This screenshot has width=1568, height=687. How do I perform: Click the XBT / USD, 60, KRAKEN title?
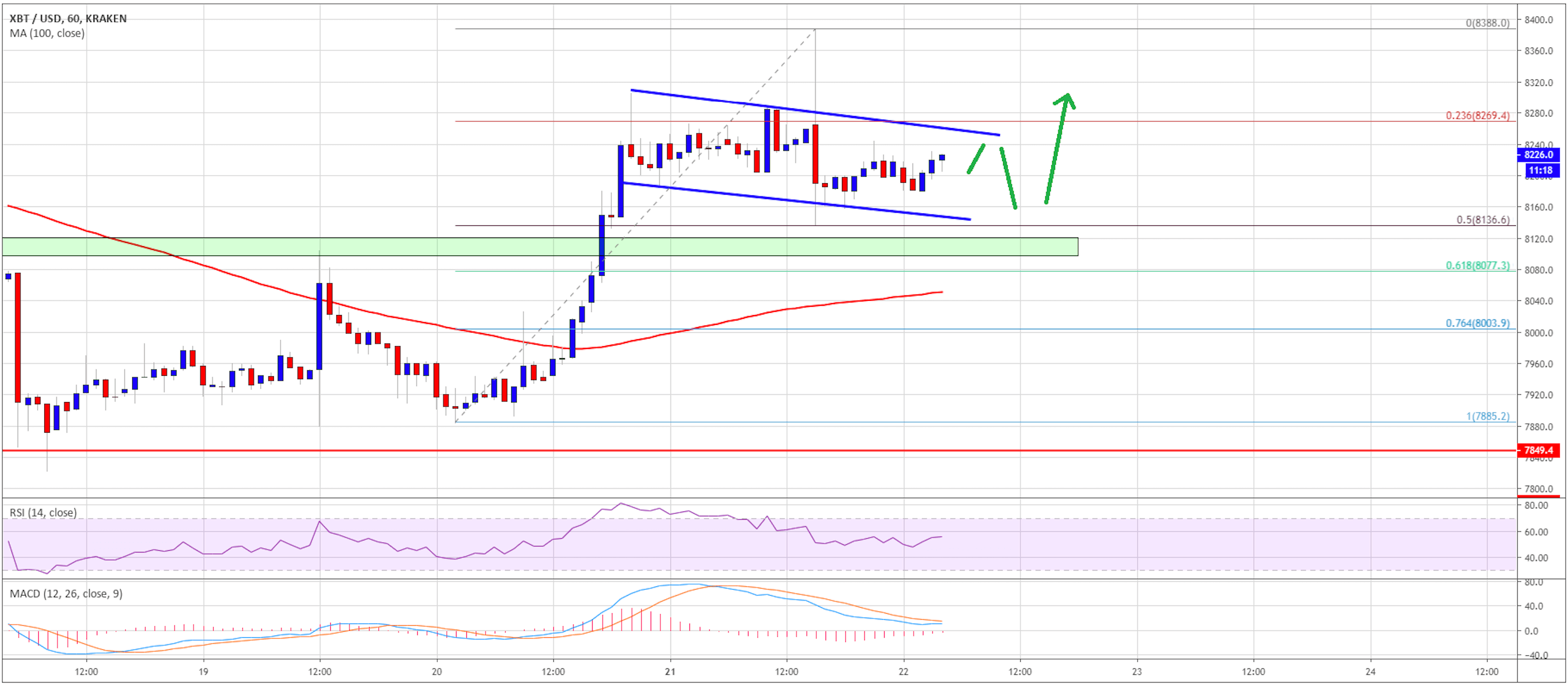coord(68,18)
